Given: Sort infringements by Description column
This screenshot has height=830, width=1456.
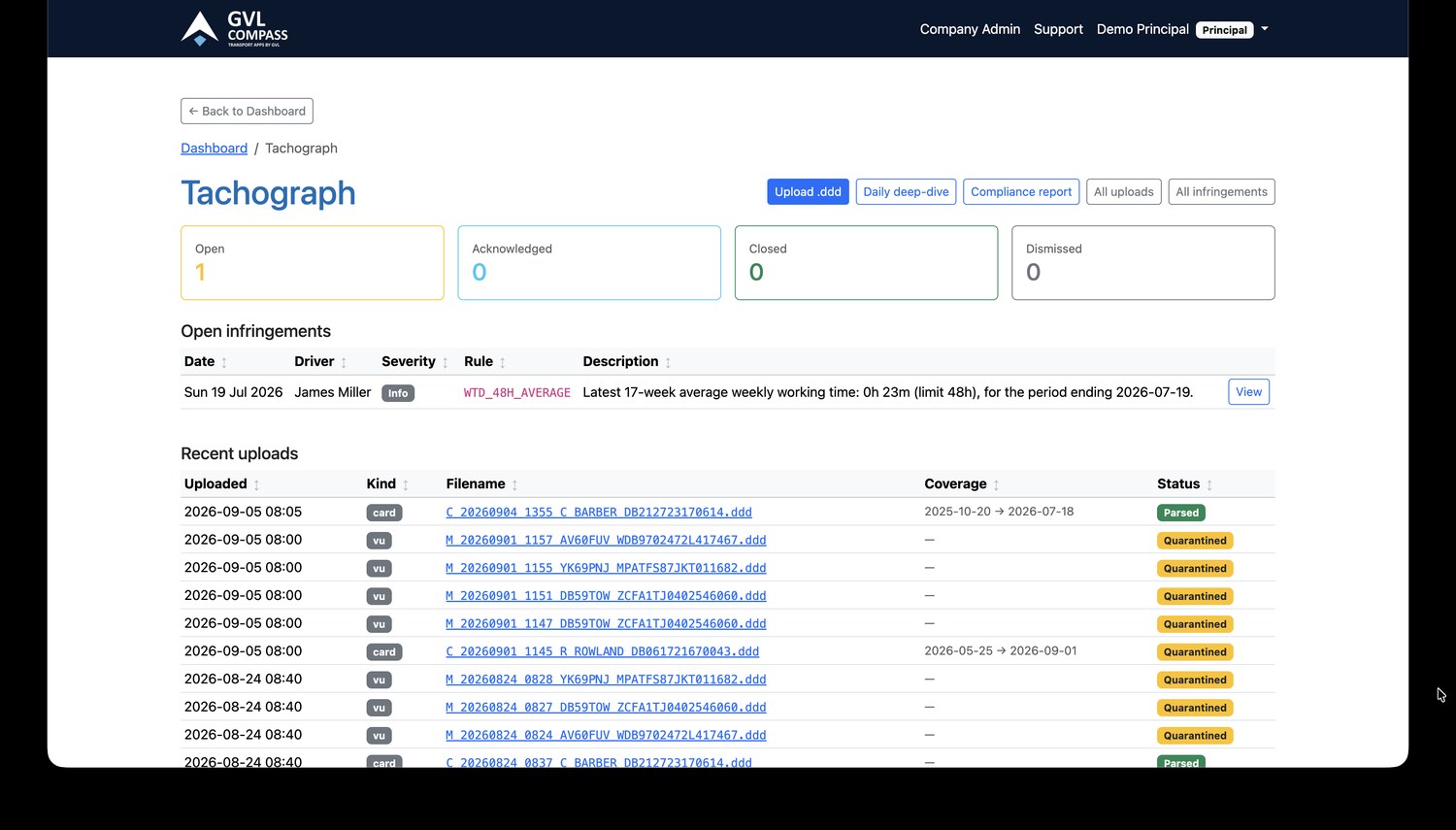Looking at the screenshot, I should (627, 361).
